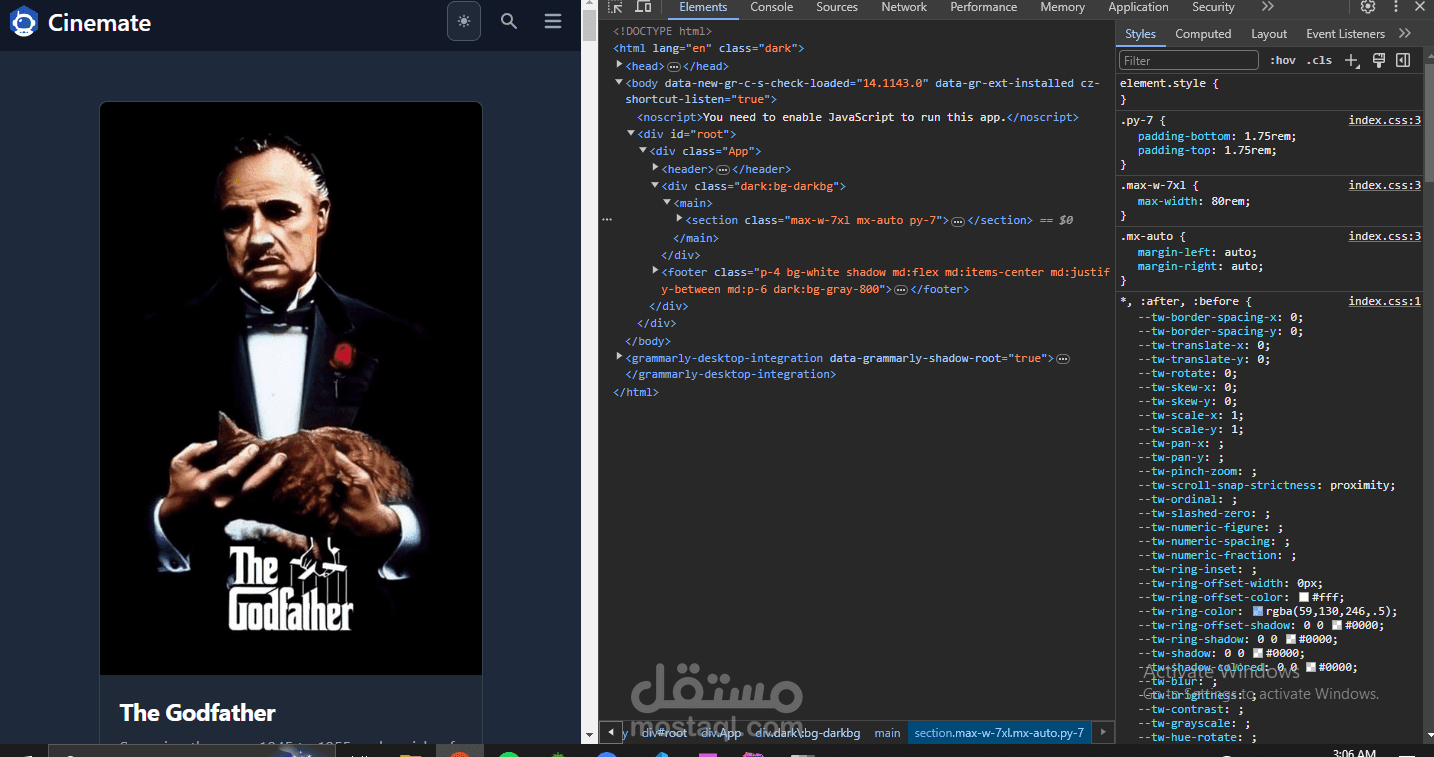Open the search icon in Cinemate header

tap(509, 21)
